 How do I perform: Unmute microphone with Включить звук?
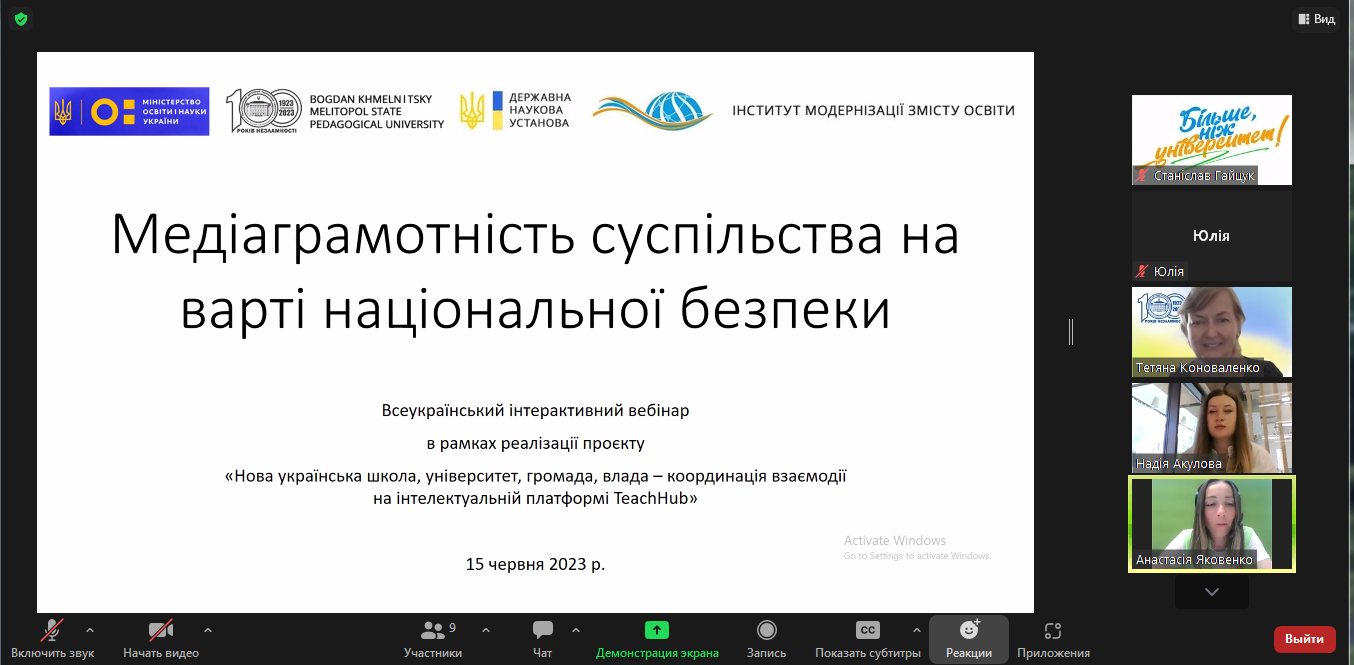[52, 638]
